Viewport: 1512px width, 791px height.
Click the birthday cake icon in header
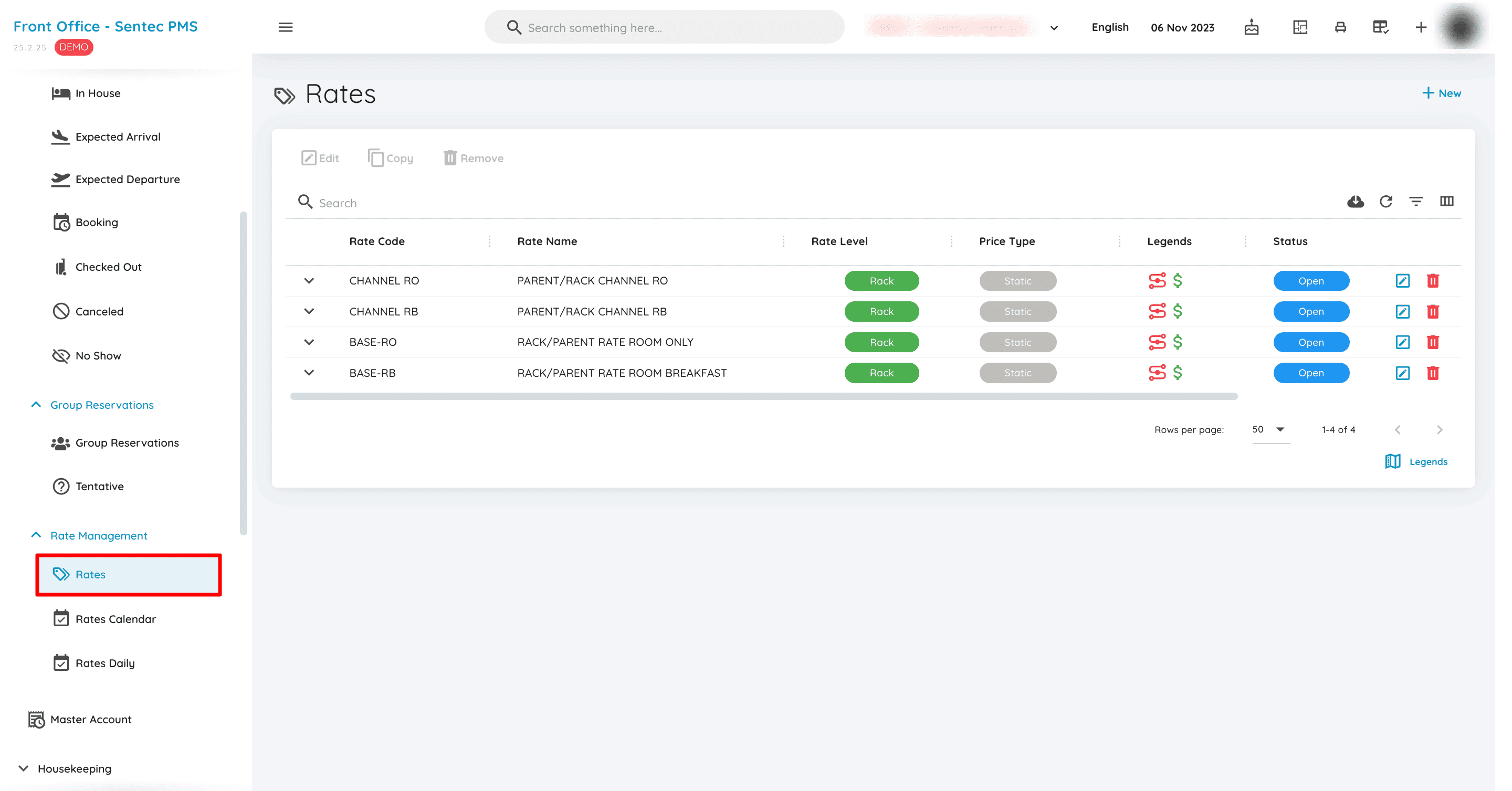pos(1252,27)
